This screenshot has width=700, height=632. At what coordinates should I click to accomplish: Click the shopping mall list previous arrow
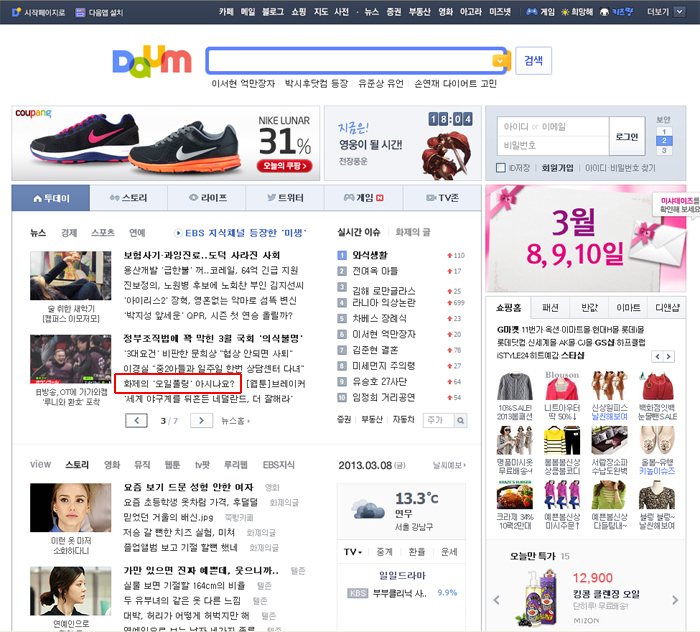point(657,356)
